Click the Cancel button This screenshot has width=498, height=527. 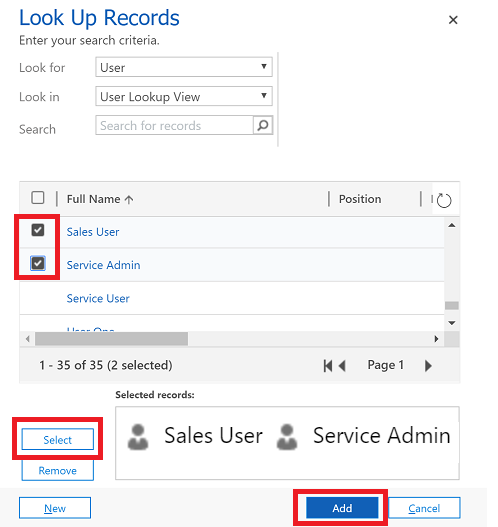point(424,508)
